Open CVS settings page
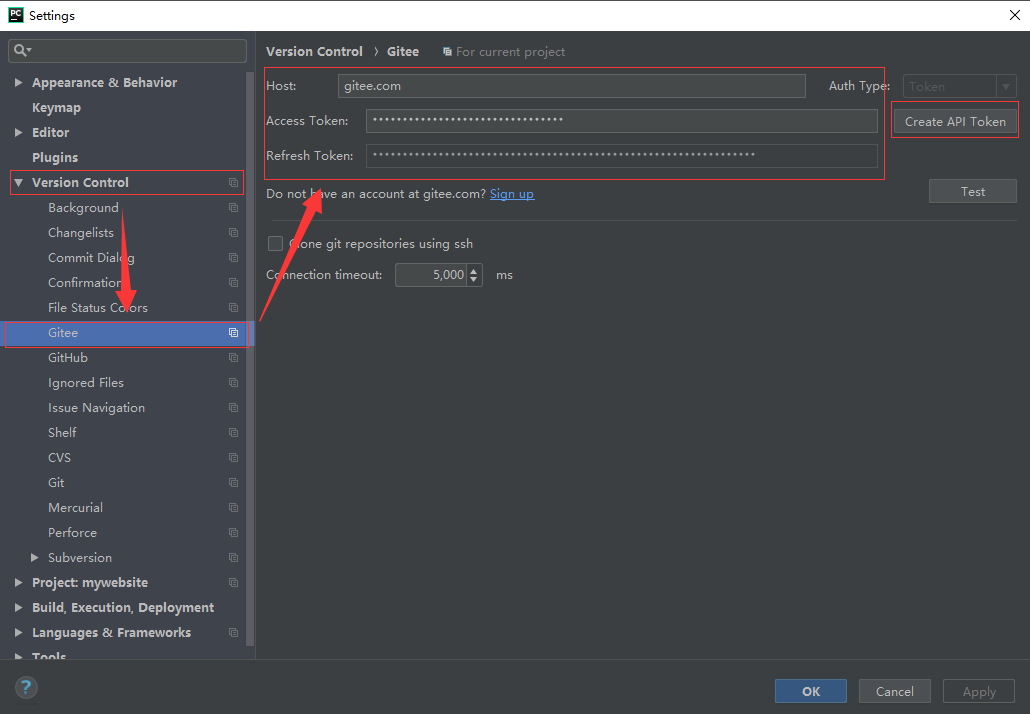 [59, 457]
